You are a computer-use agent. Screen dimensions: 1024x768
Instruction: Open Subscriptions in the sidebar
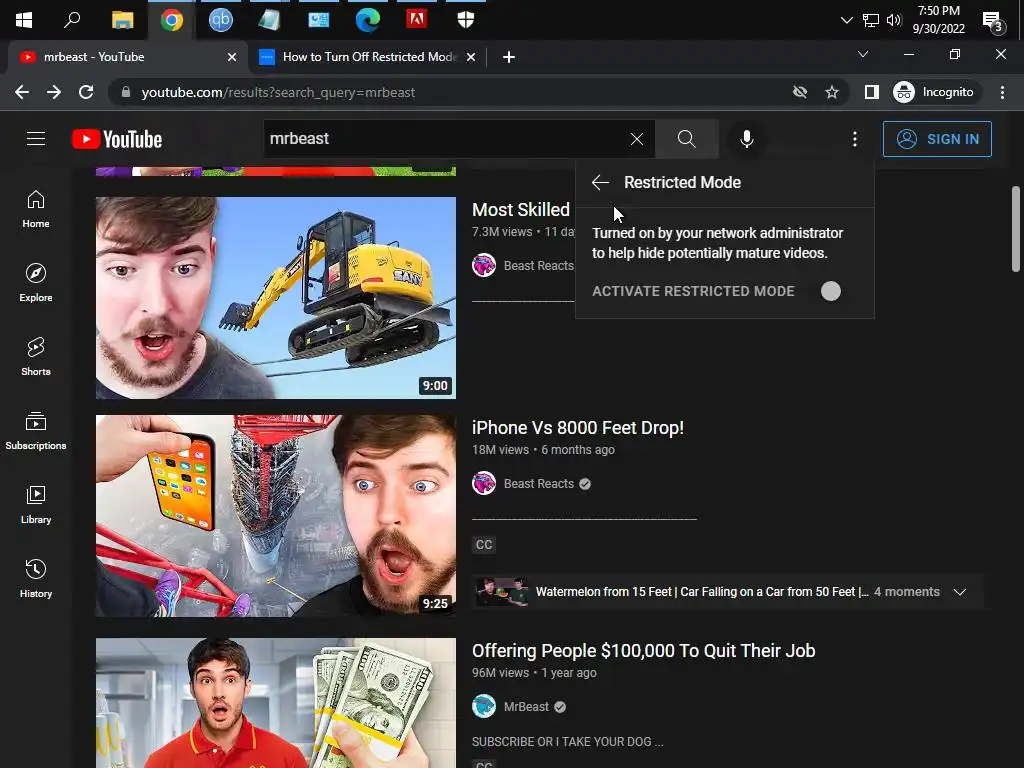click(36, 430)
